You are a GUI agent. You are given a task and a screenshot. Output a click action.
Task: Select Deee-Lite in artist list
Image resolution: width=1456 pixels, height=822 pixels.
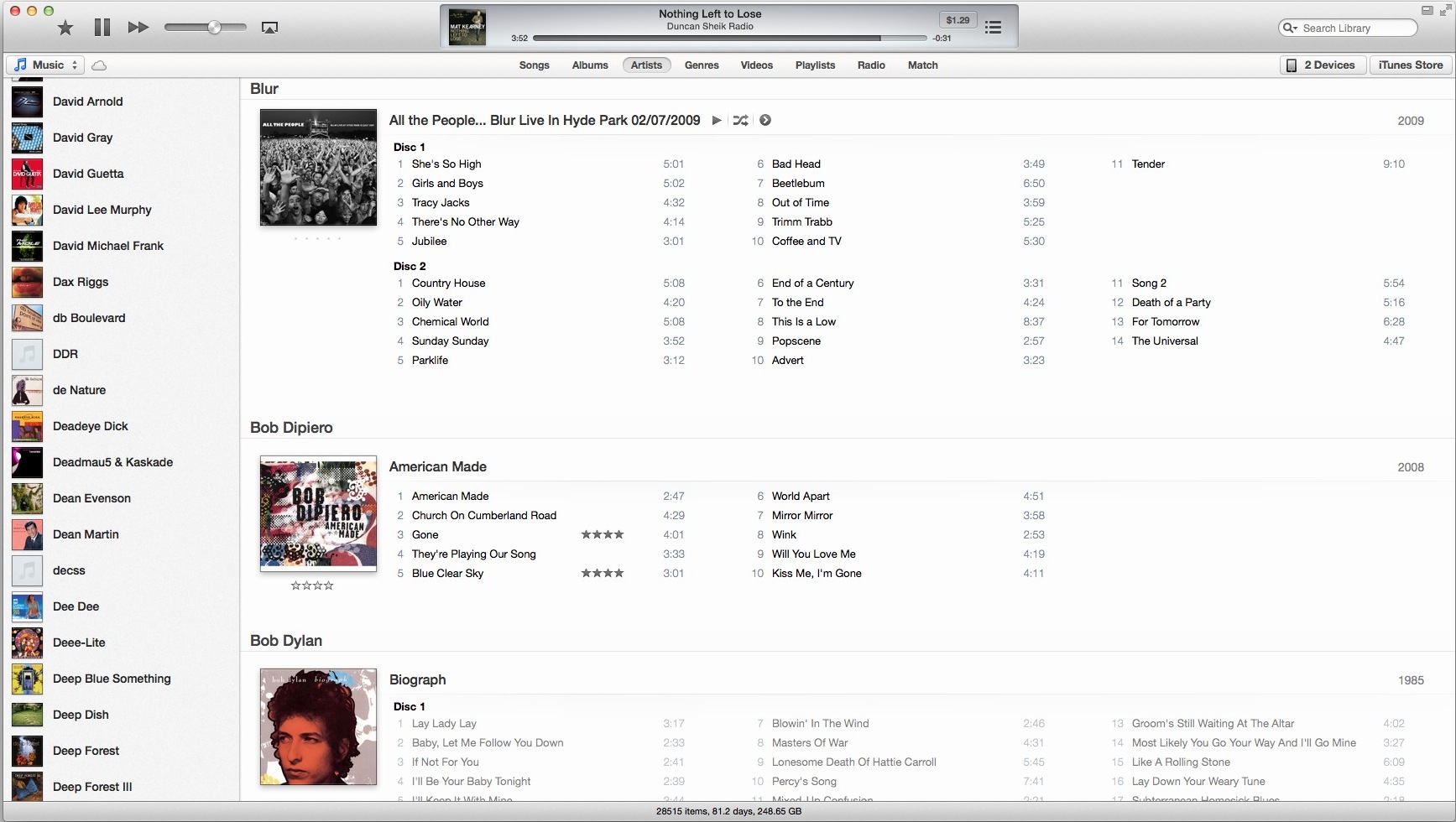coord(79,643)
